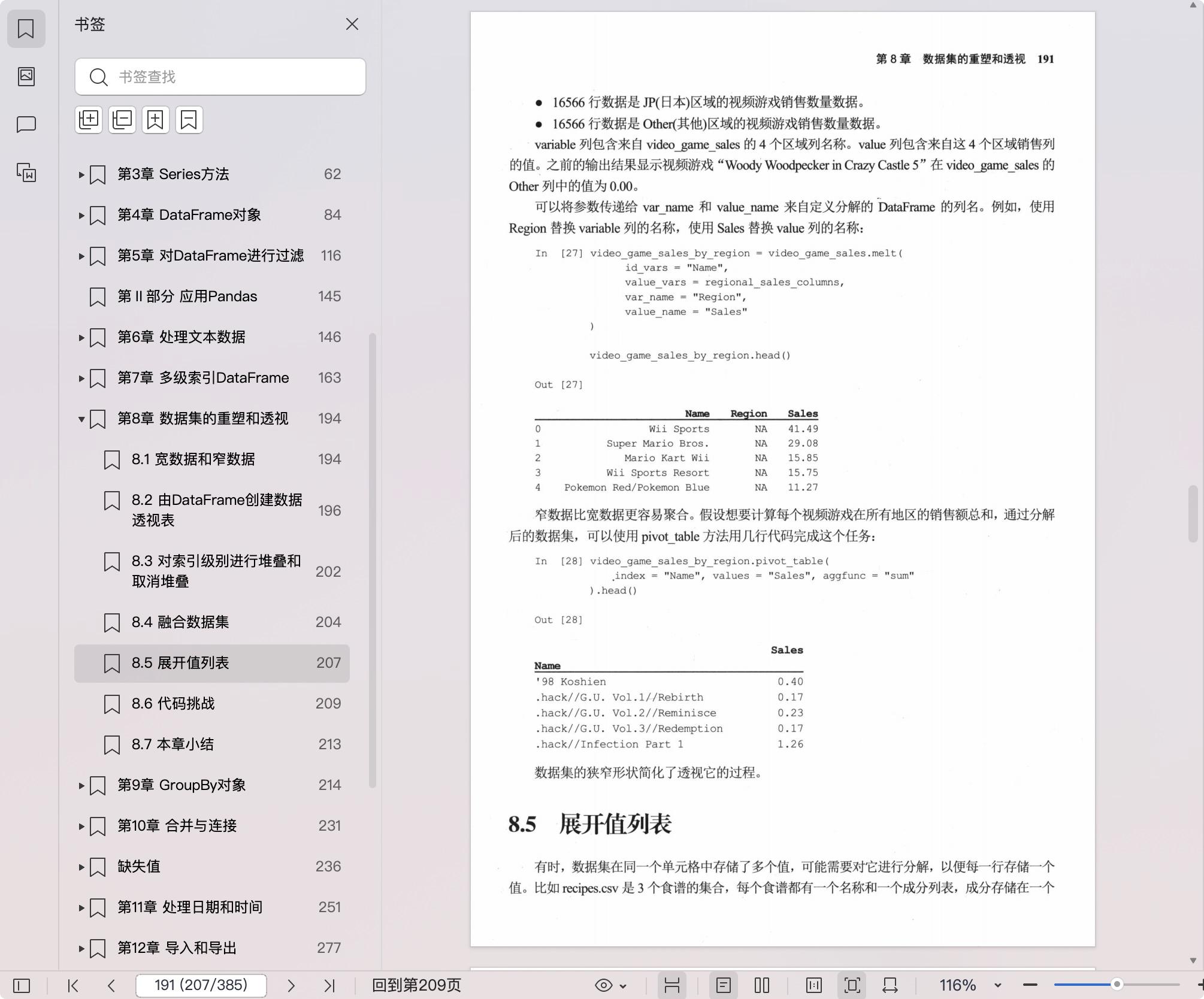Image resolution: width=1204 pixels, height=999 pixels.
Task: Jump to 8.4 融合数据集
Action: click(212, 622)
